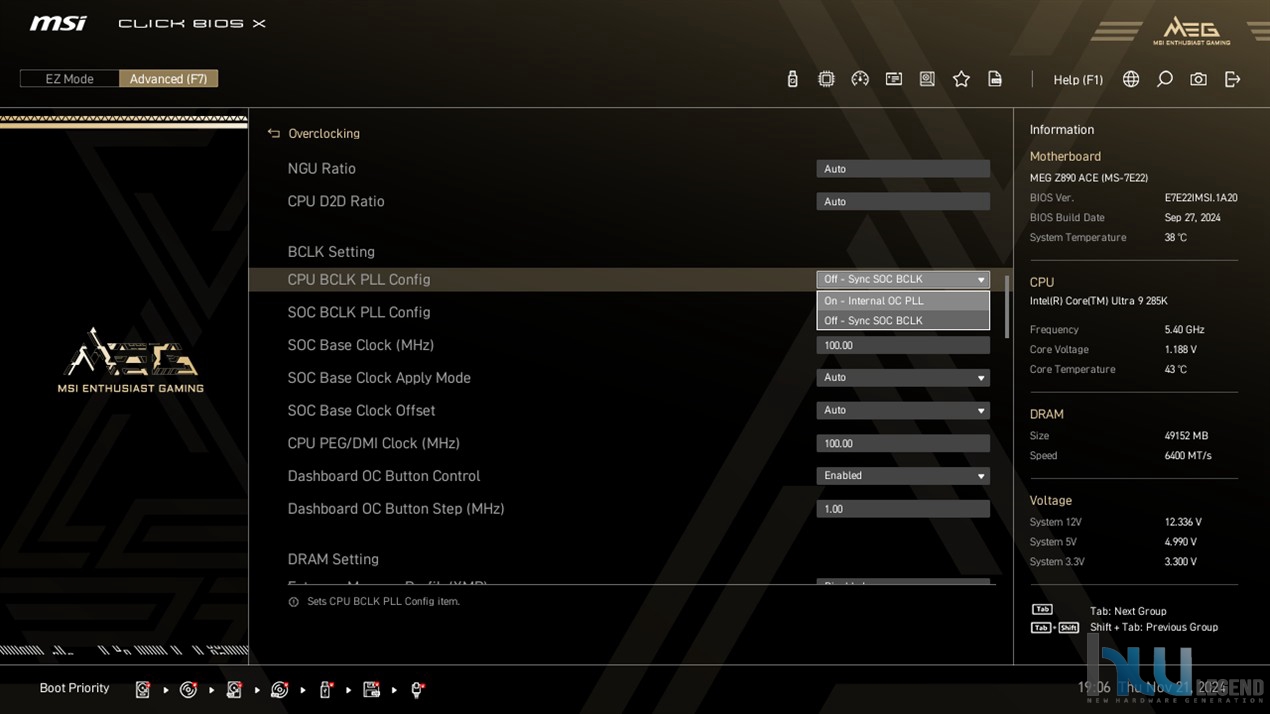Image resolution: width=1270 pixels, height=714 pixels.
Task: Click the NGU Ratio value field
Action: pos(903,169)
